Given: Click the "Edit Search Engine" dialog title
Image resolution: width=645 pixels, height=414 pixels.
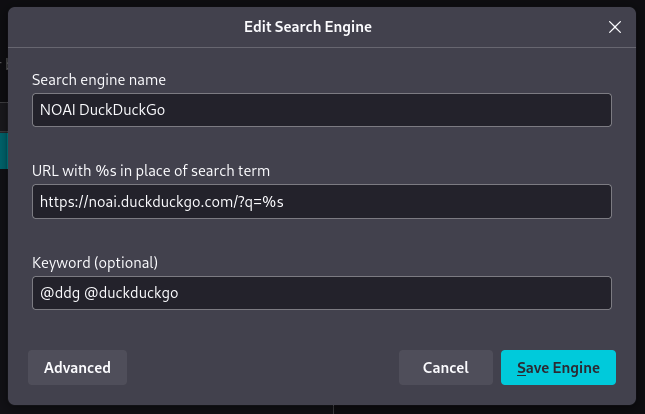Looking at the screenshot, I should (308, 27).
